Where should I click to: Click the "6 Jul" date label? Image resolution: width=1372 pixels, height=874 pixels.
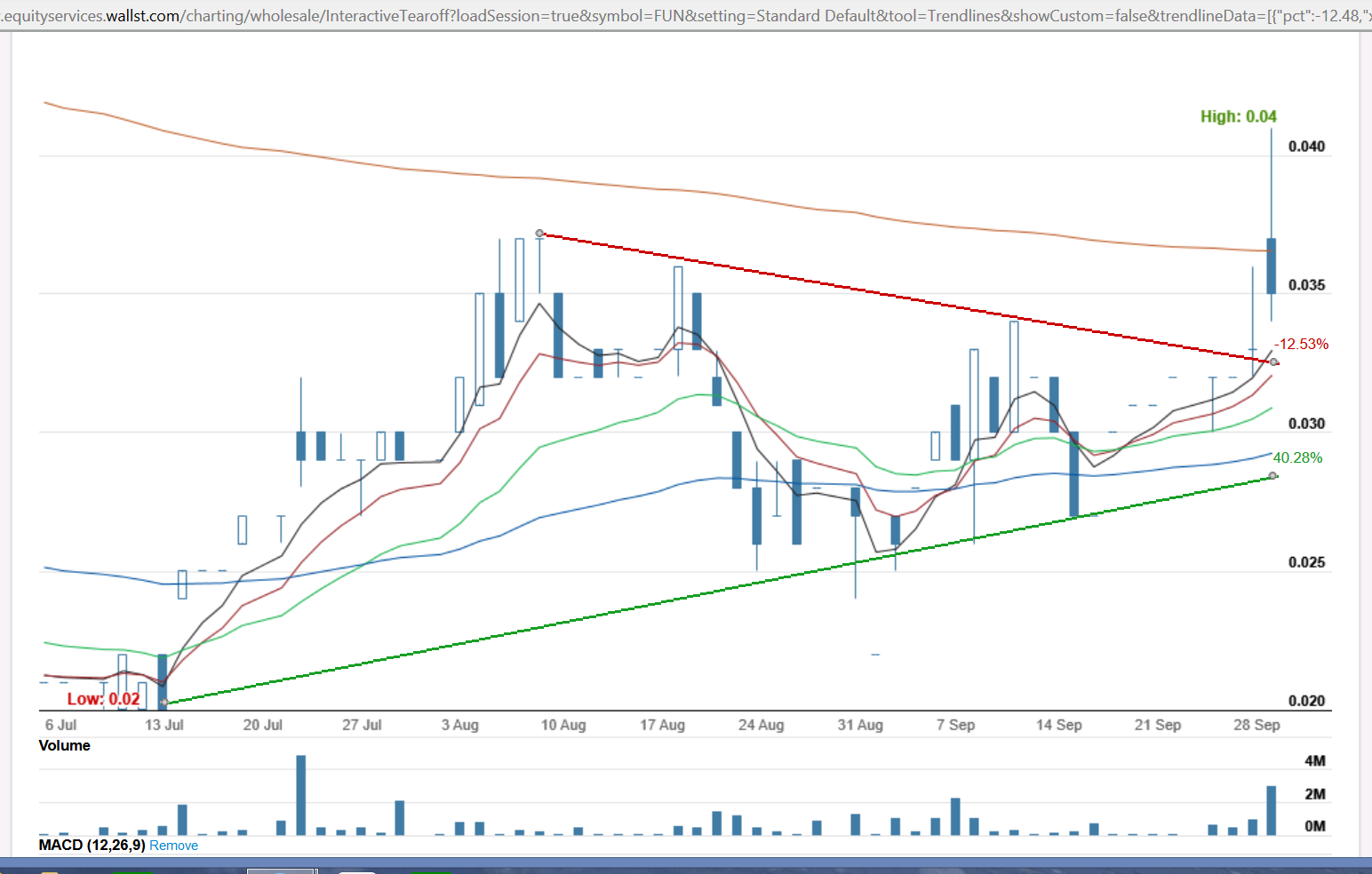pyautogui.click(x=60, y=725)
